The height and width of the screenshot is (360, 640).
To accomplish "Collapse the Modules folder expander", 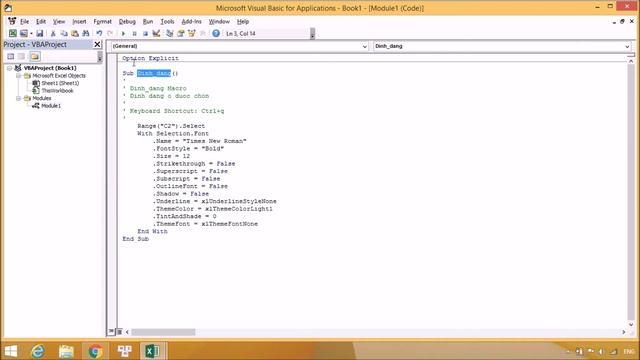I will pyautogui.click(x=18, y=98).
